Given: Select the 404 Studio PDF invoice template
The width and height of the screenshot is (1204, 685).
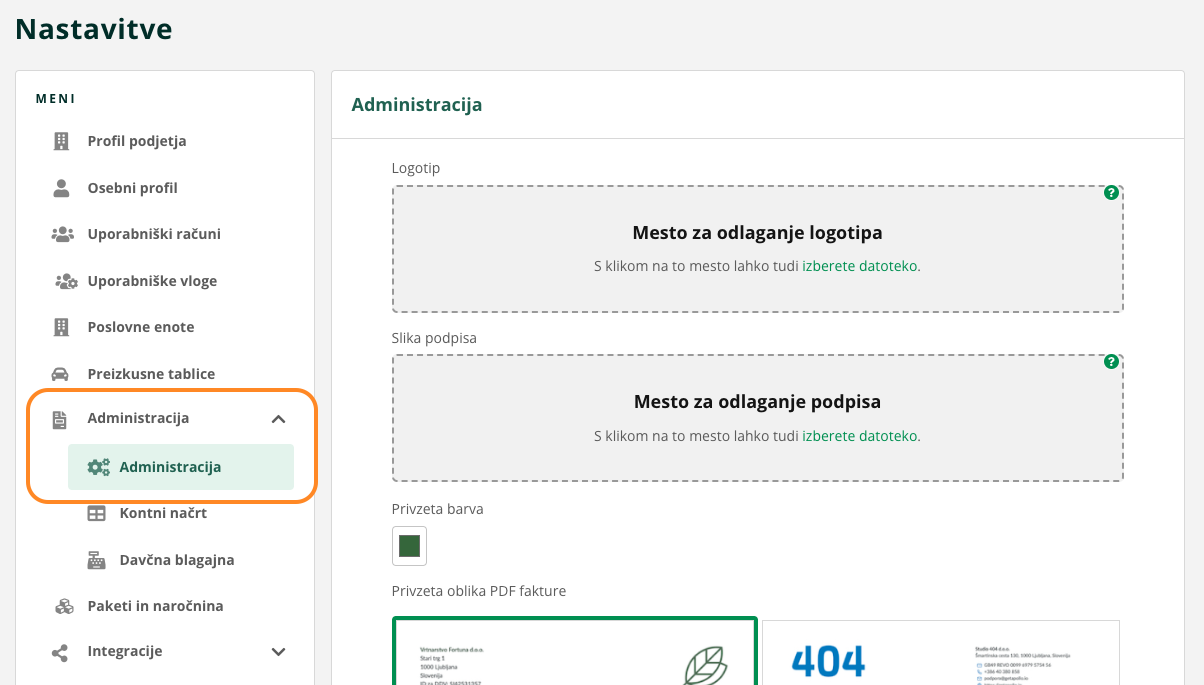Looking at the screenshot, I should click(x=941, y=652).
